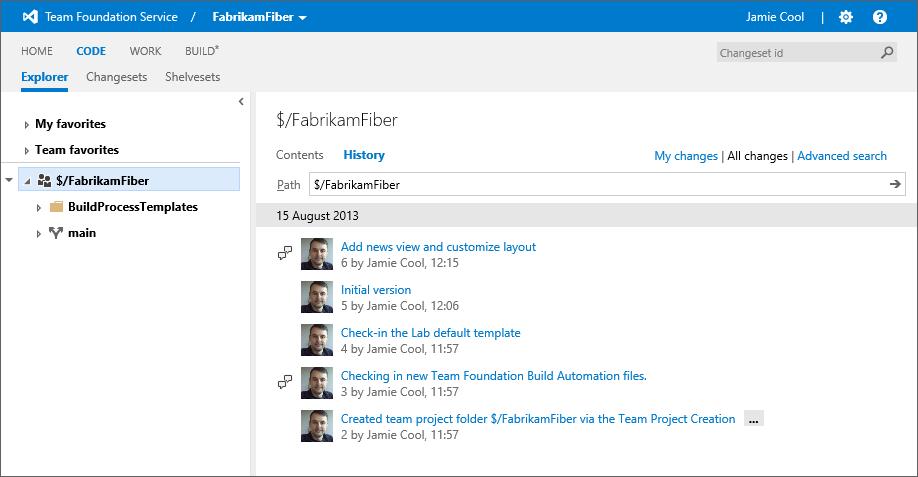This screenshot has width=918, height=477.
Task: Switch to the Contents tab
Action: 300,155
